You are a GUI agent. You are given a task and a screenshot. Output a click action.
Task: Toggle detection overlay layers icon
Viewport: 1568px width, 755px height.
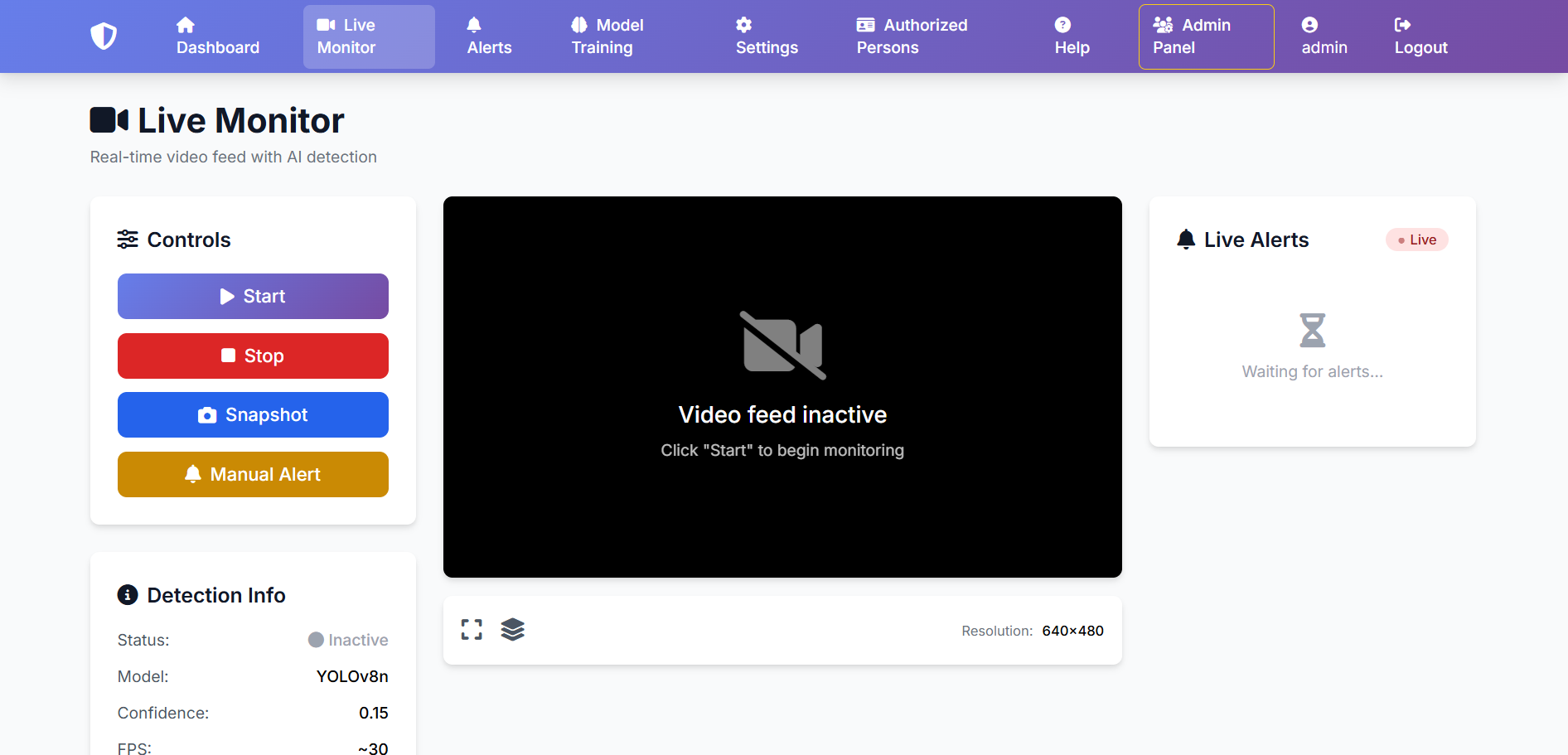[513, 630]
